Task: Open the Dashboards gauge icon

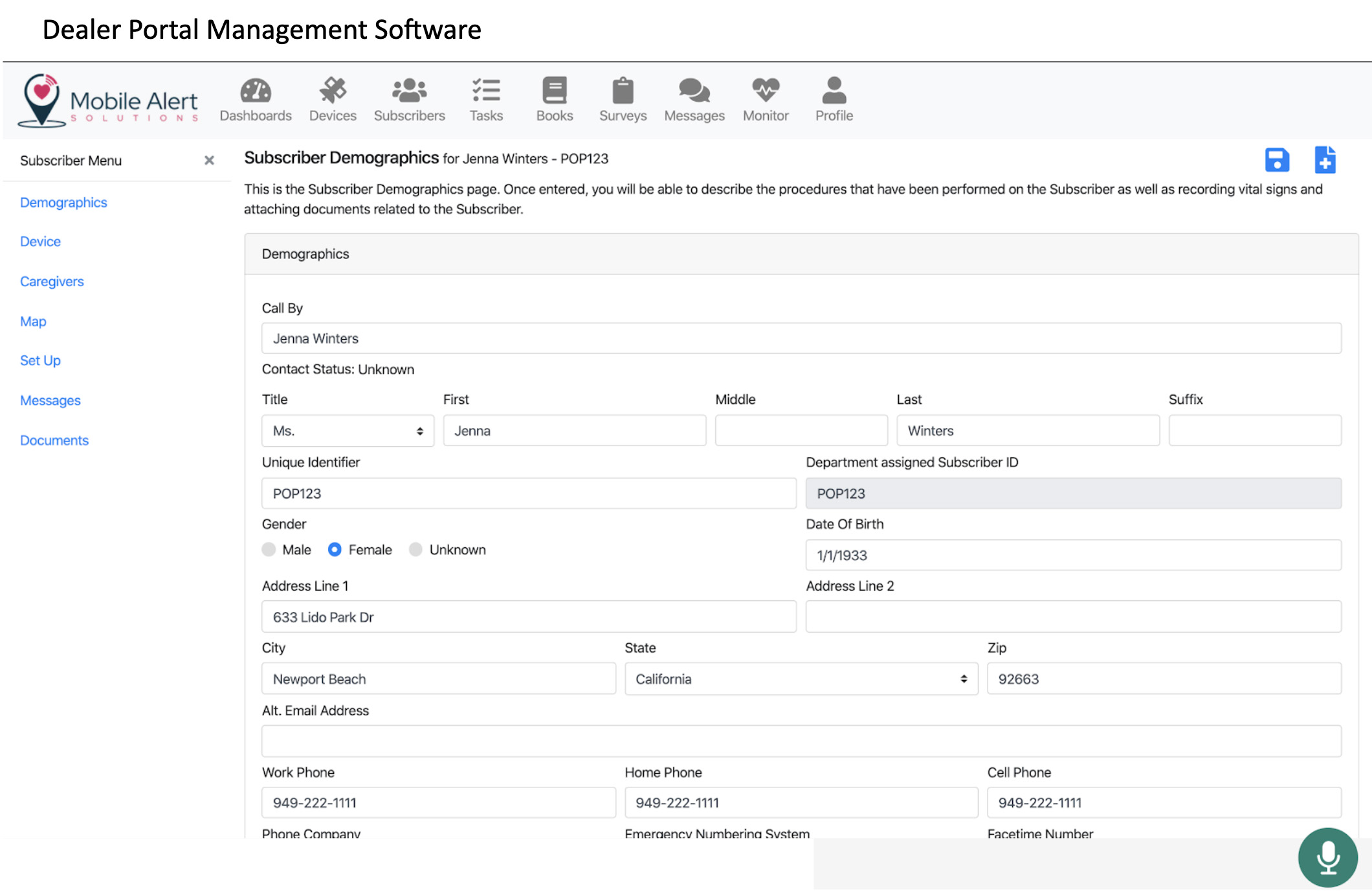Action: click(256, 91)
